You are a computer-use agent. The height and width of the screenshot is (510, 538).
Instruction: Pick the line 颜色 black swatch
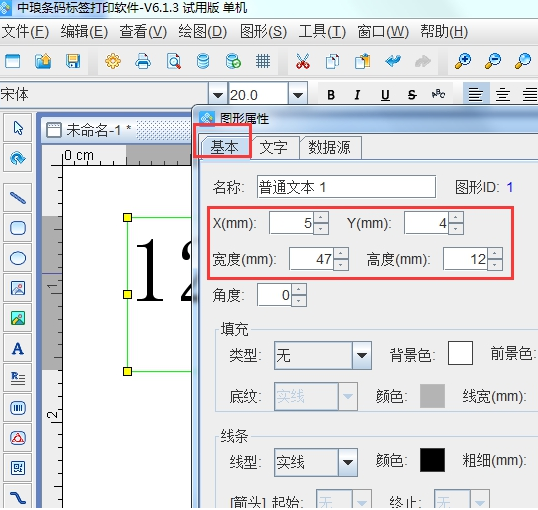[x=432, y=460]
